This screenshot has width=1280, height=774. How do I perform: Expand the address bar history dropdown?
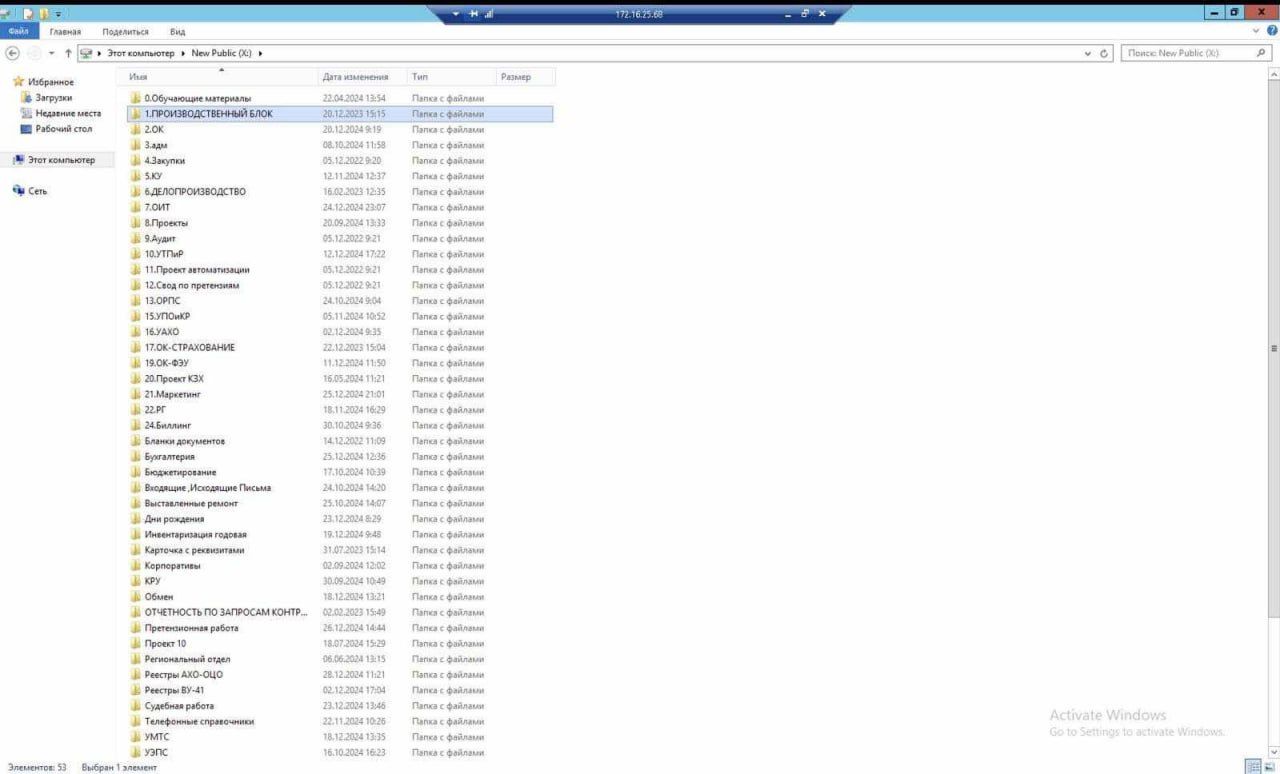point(1088,53)
